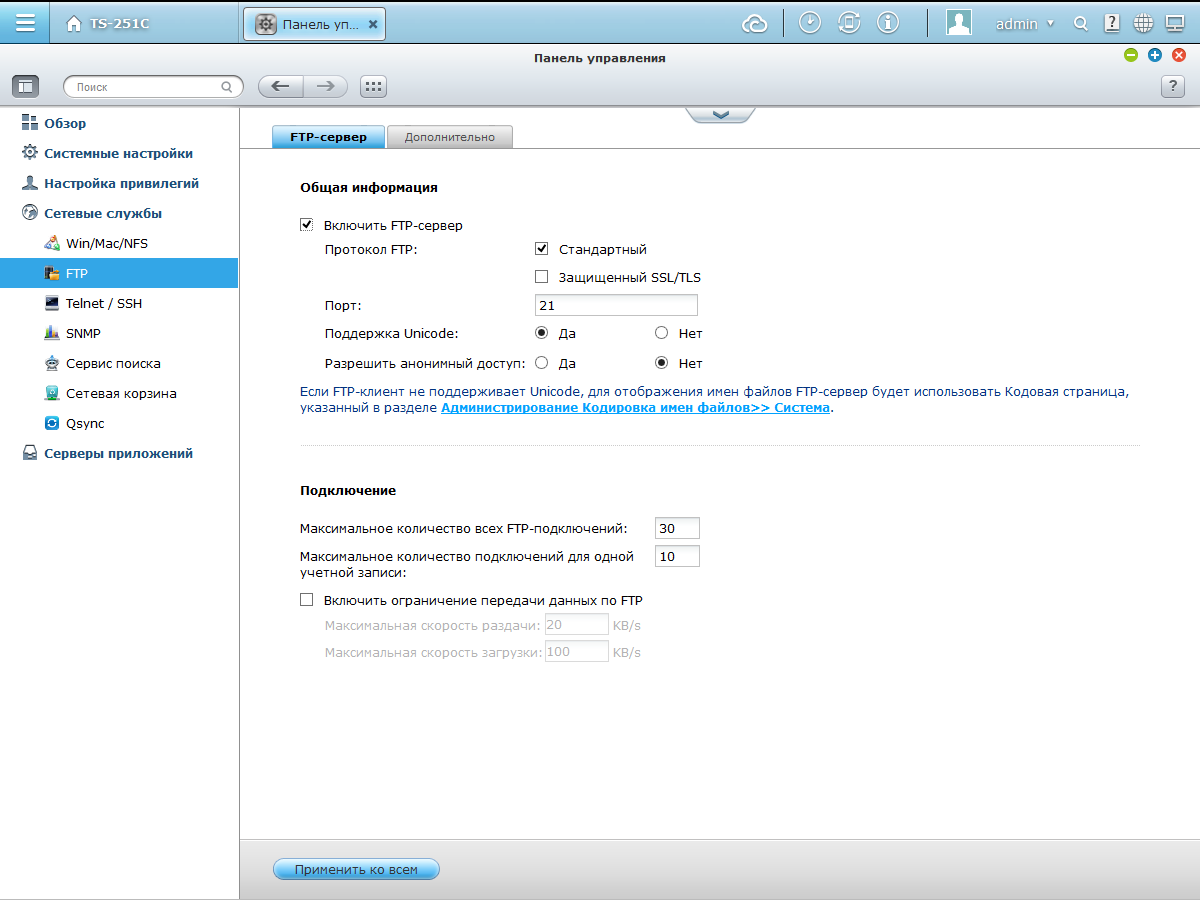Open desktop preferences monitor icon
This screenshot has width=1200, height=900.
click(x=1175, y=23)
